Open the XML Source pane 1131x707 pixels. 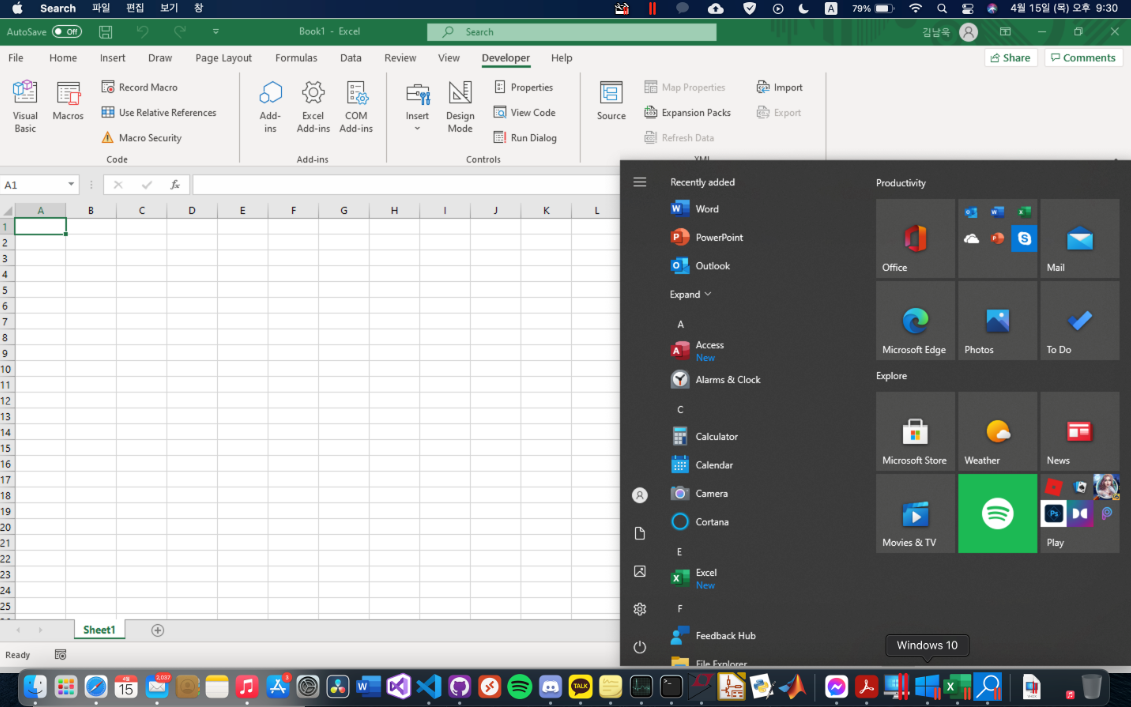tap(611, 101)
